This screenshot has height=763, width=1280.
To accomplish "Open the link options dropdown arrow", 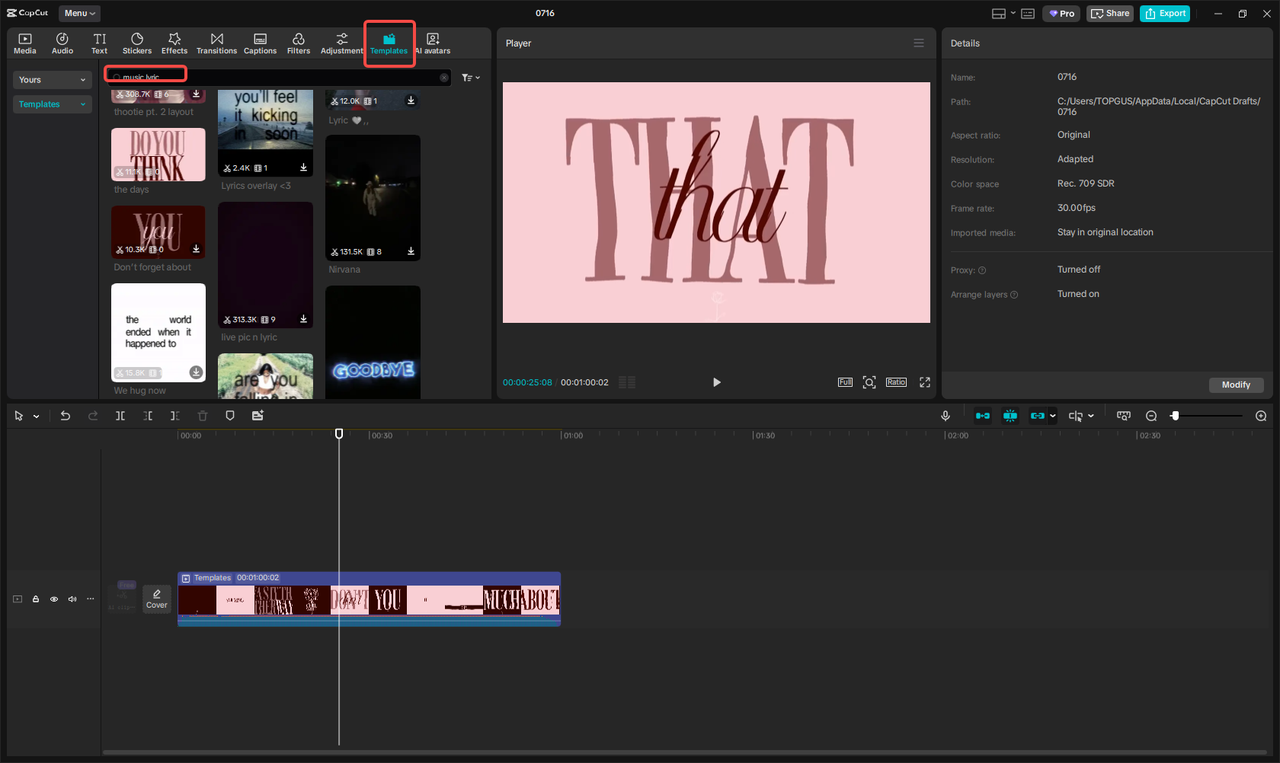I will click(1053, 415).
